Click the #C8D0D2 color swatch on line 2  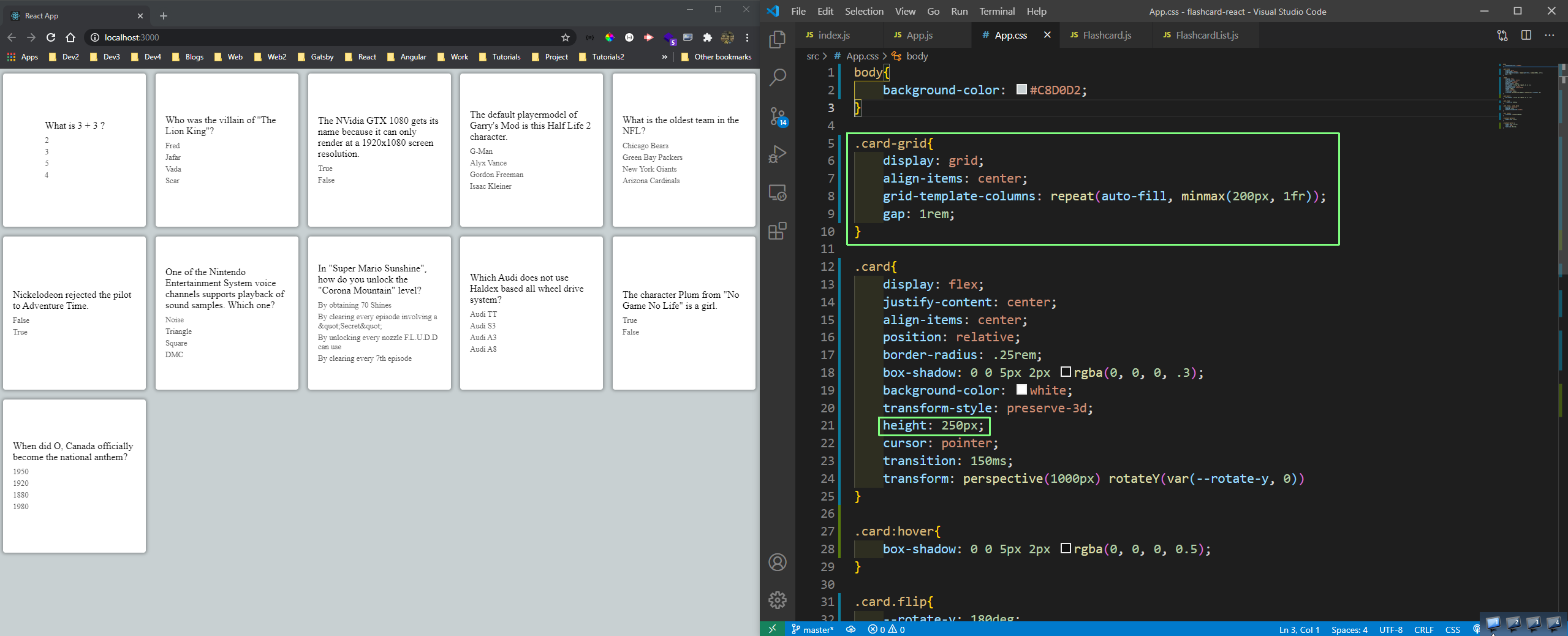click(1021, 89)
